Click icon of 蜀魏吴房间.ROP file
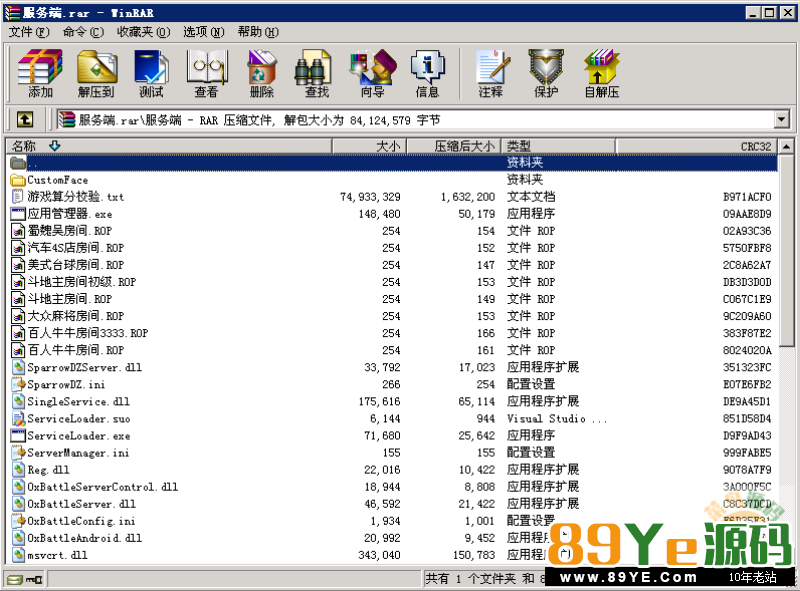This screenshot has height=591, width=800. click(x=18, y=231)
